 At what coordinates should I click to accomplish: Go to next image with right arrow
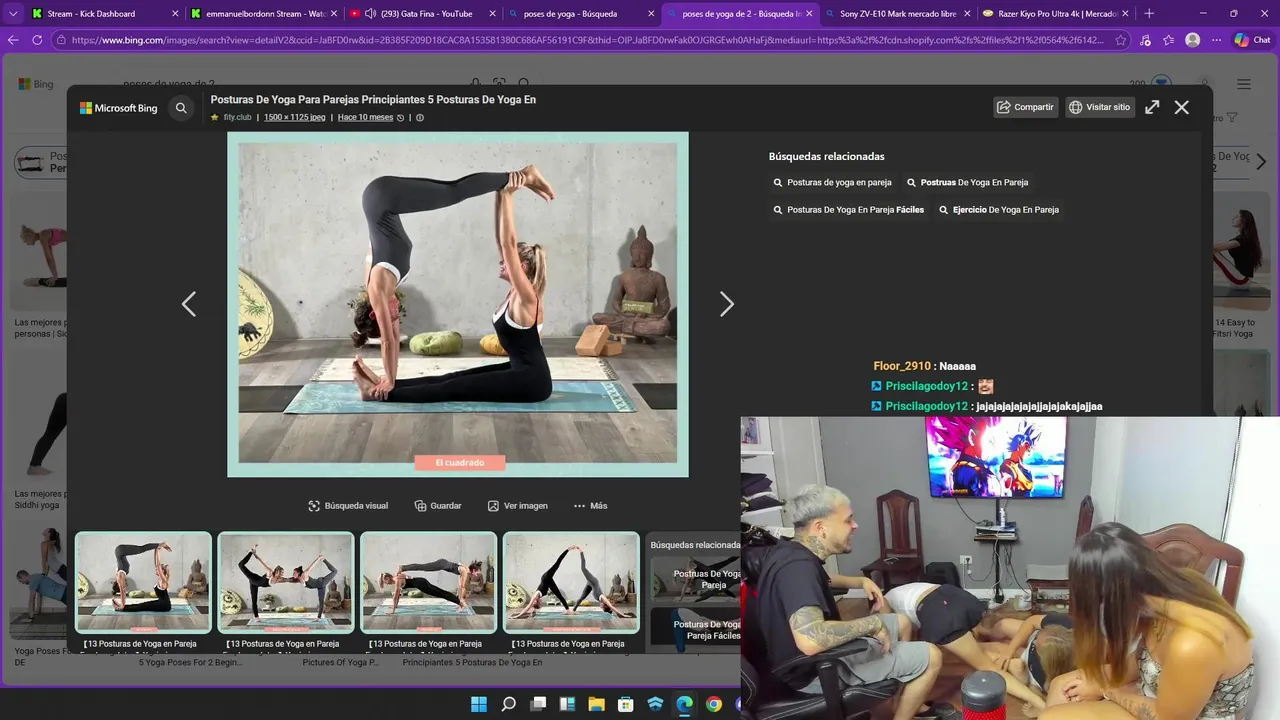tap(727, 304)
